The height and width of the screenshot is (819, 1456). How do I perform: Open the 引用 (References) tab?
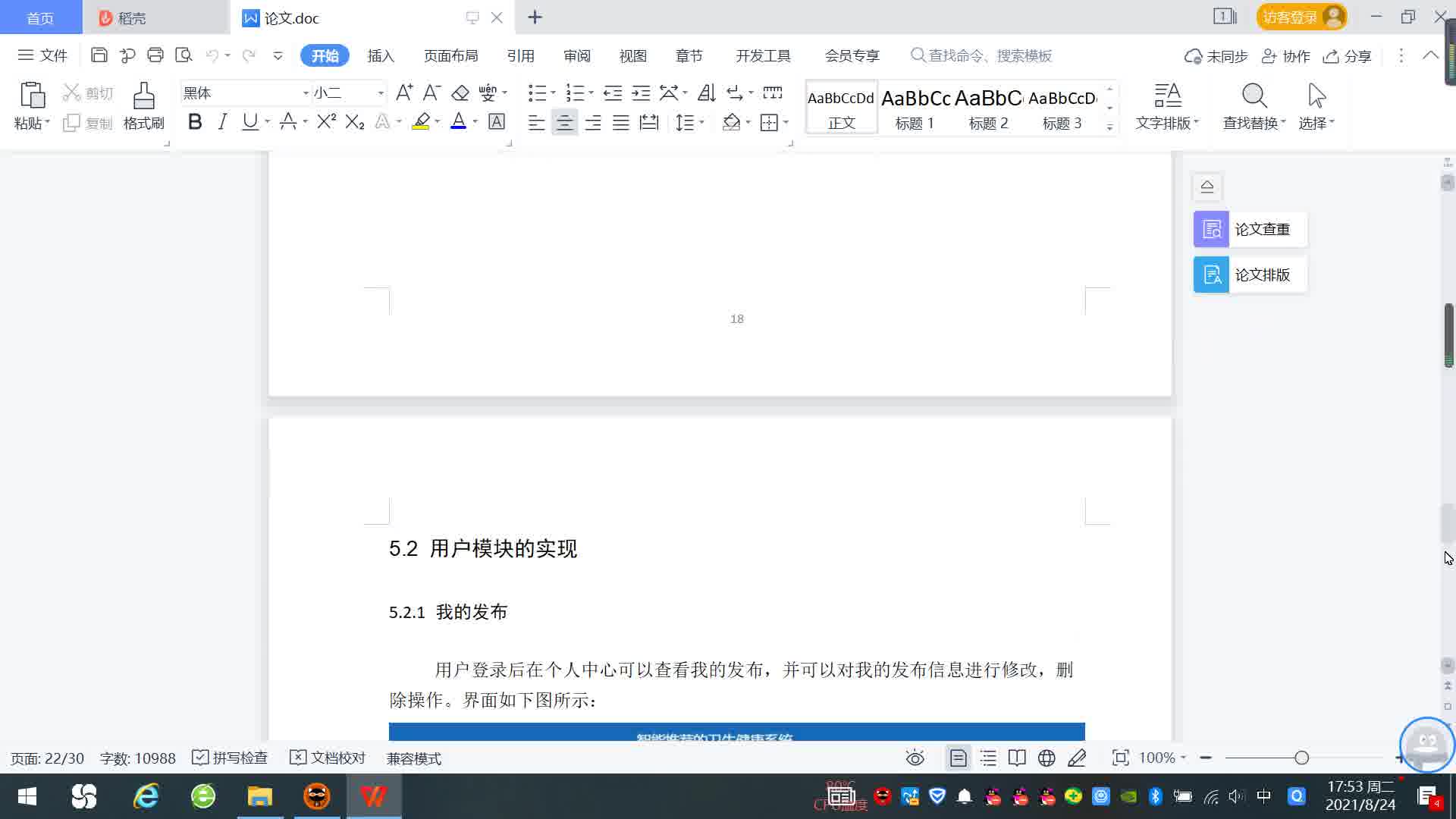click(520, 56)
